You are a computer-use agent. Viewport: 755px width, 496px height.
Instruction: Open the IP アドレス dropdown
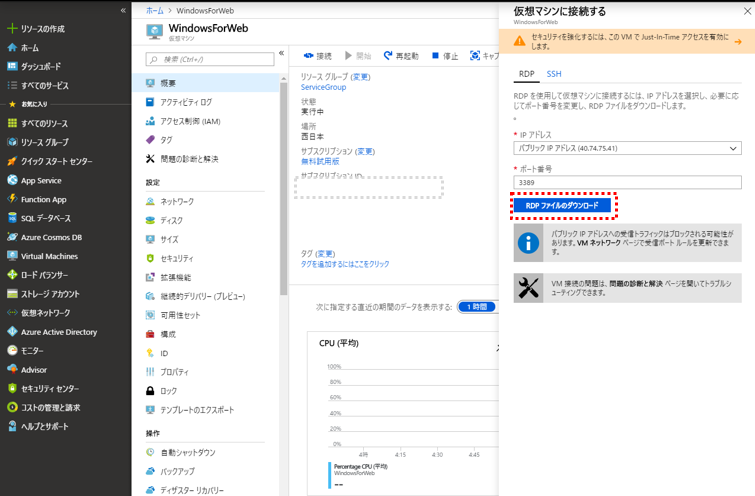coord(627,148)
